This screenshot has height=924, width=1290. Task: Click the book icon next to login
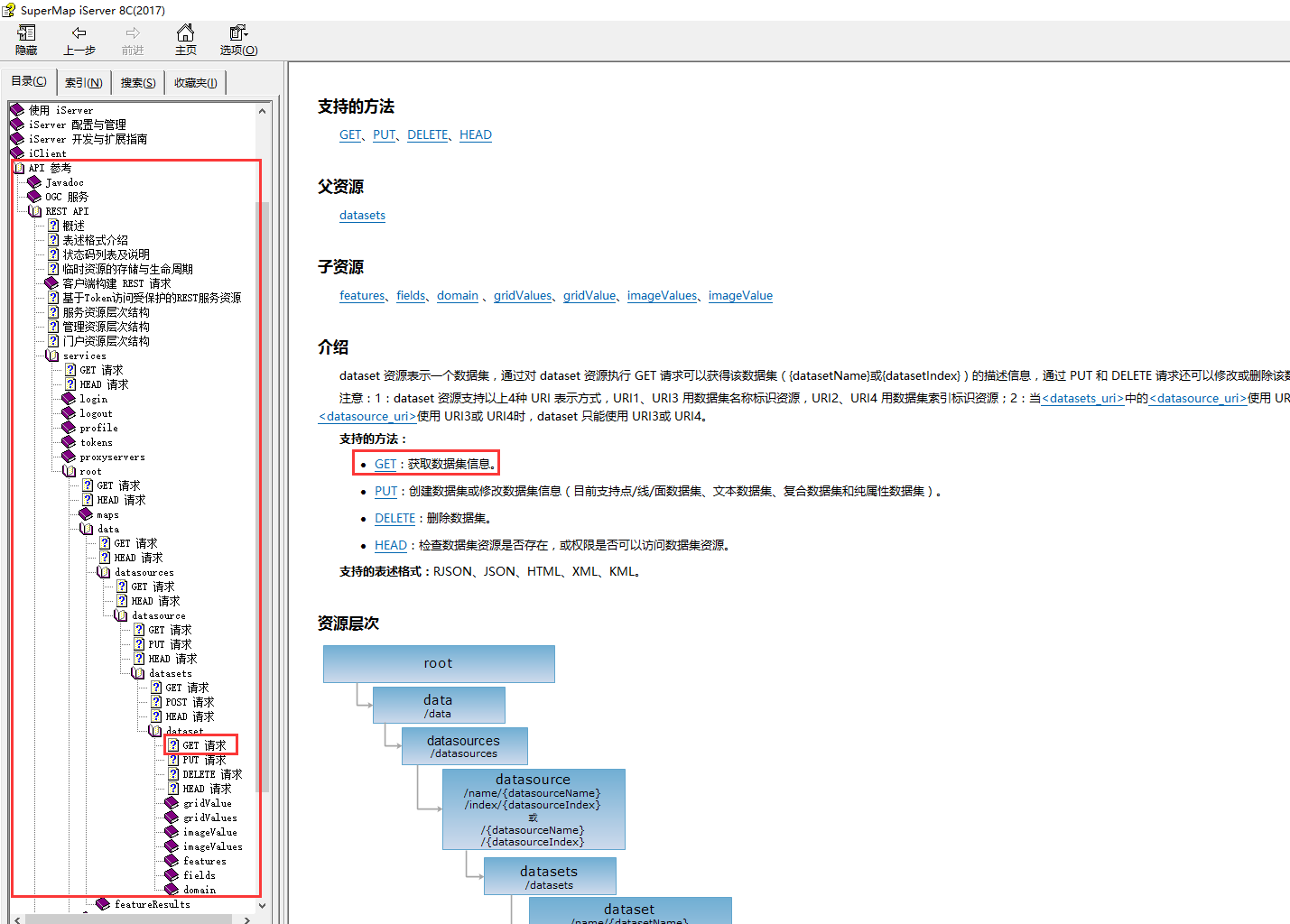click(69, 399)
